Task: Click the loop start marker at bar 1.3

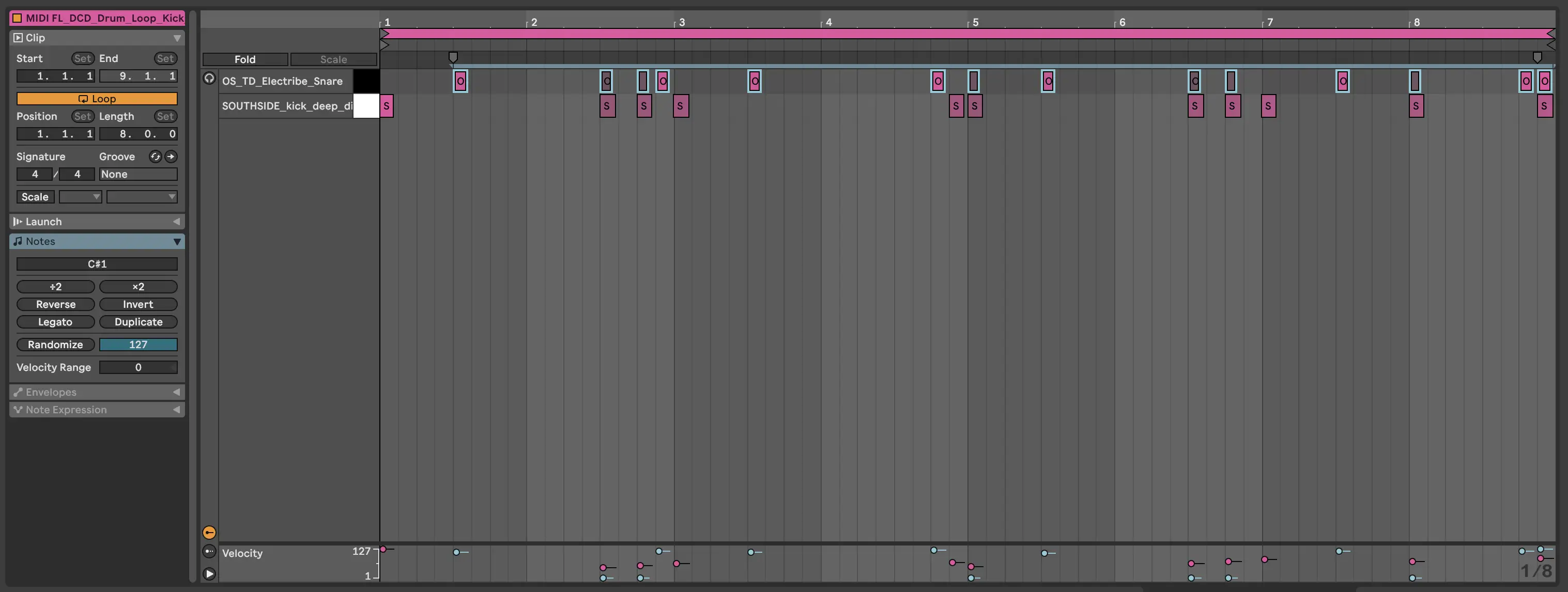Action: pyautogui.click(x=453, y=57)
